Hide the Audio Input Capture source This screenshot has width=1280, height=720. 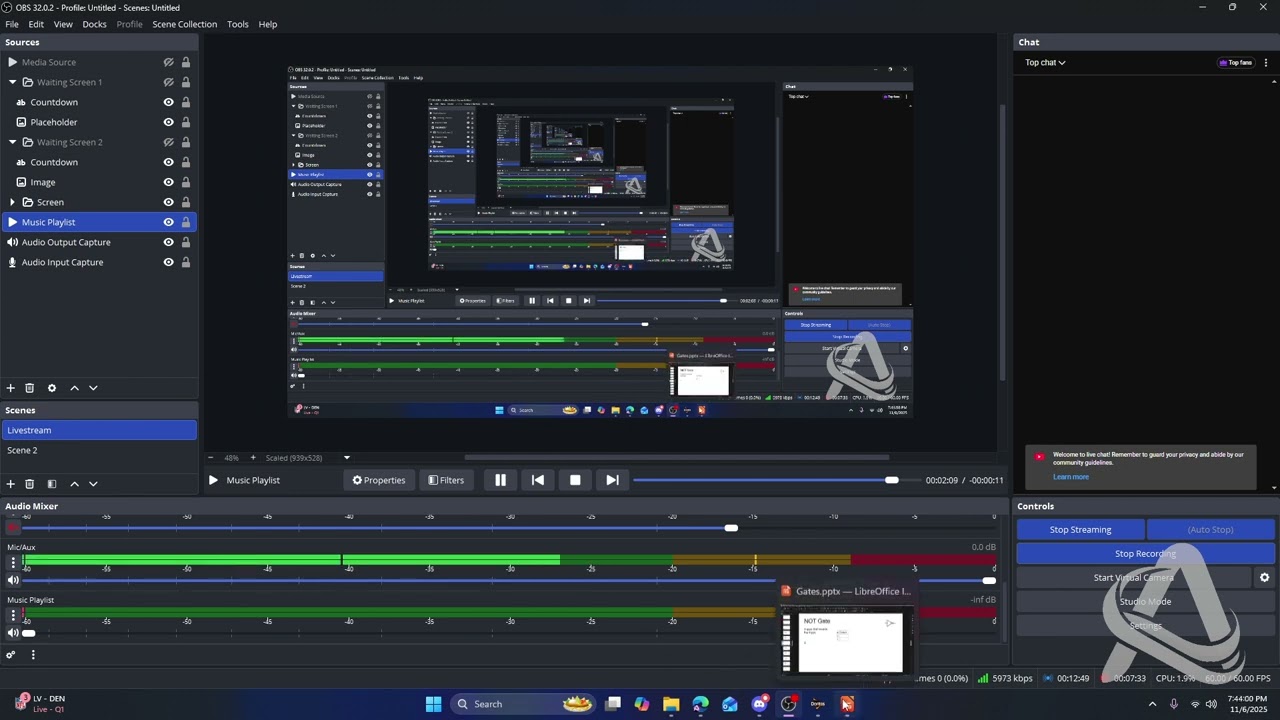pos(168,262)
